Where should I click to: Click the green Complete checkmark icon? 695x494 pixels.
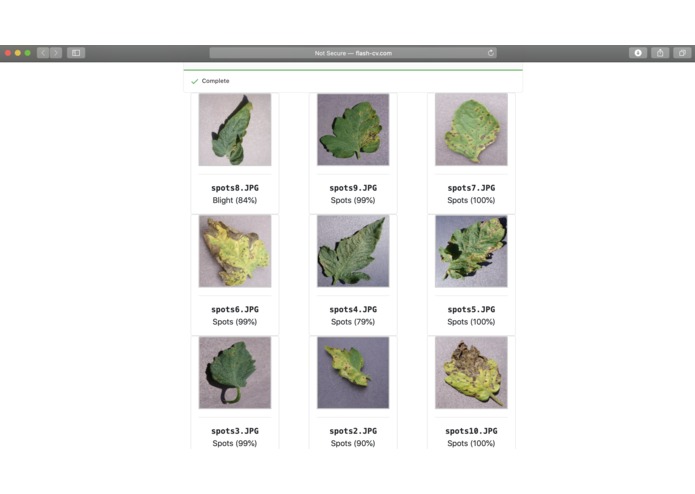coord(194,81)
